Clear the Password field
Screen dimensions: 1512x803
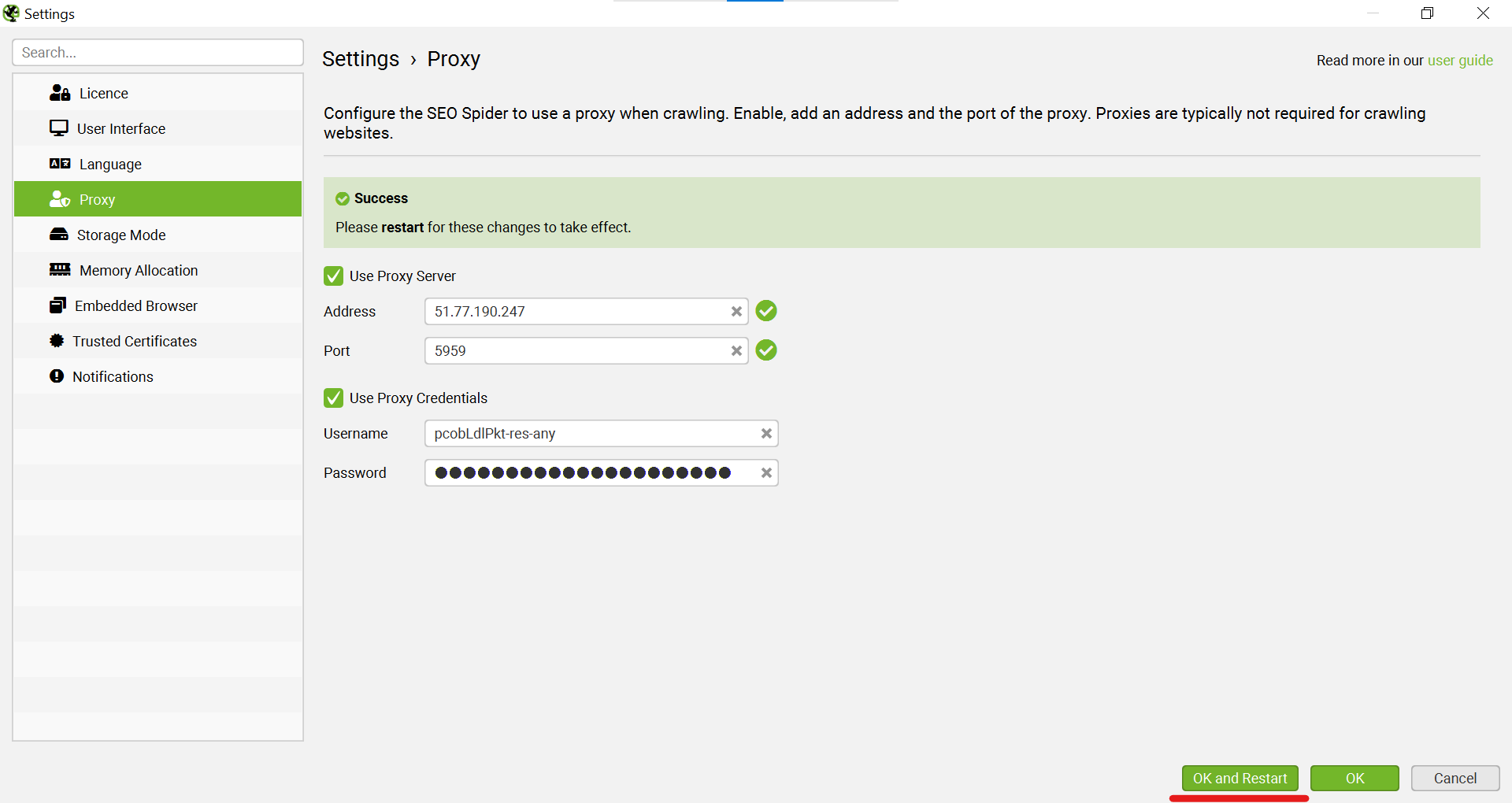click(766, 473)
